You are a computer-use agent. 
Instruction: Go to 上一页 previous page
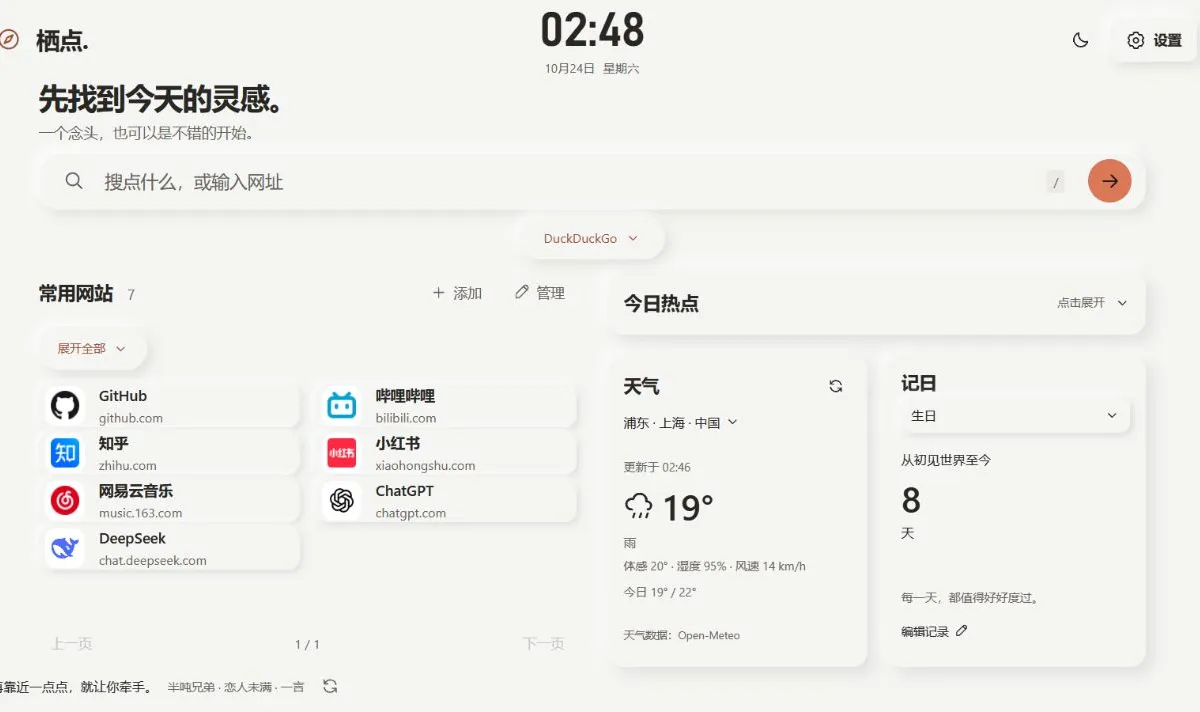(72, 644)
